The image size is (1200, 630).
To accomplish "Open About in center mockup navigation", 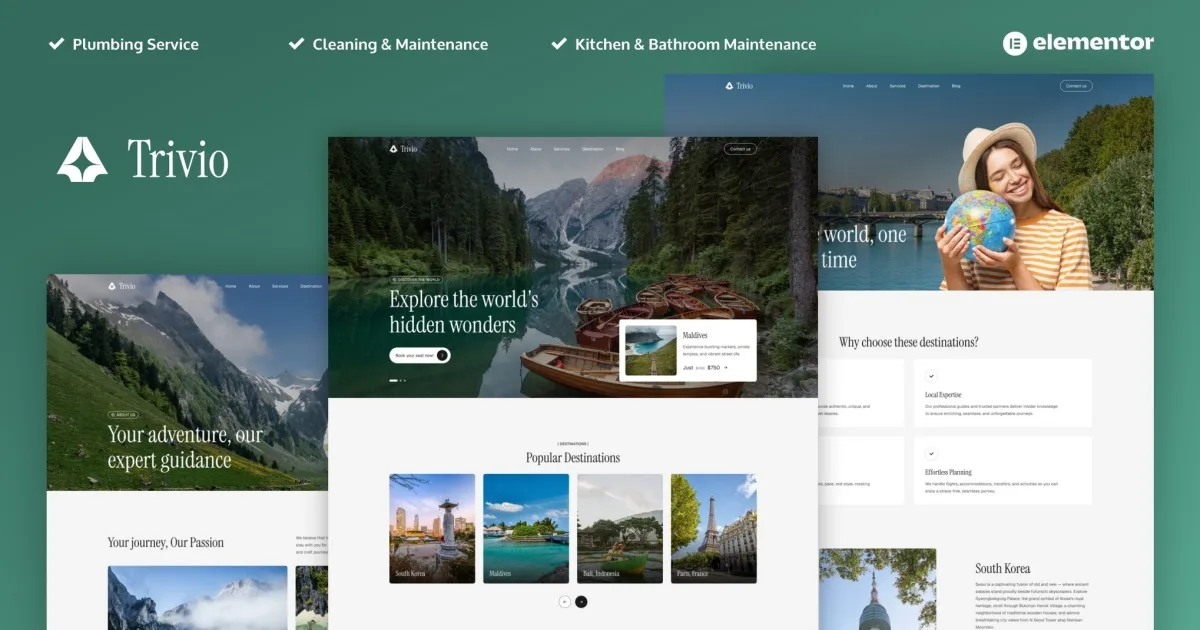I will pyautogui.click(x=536, y=149).
